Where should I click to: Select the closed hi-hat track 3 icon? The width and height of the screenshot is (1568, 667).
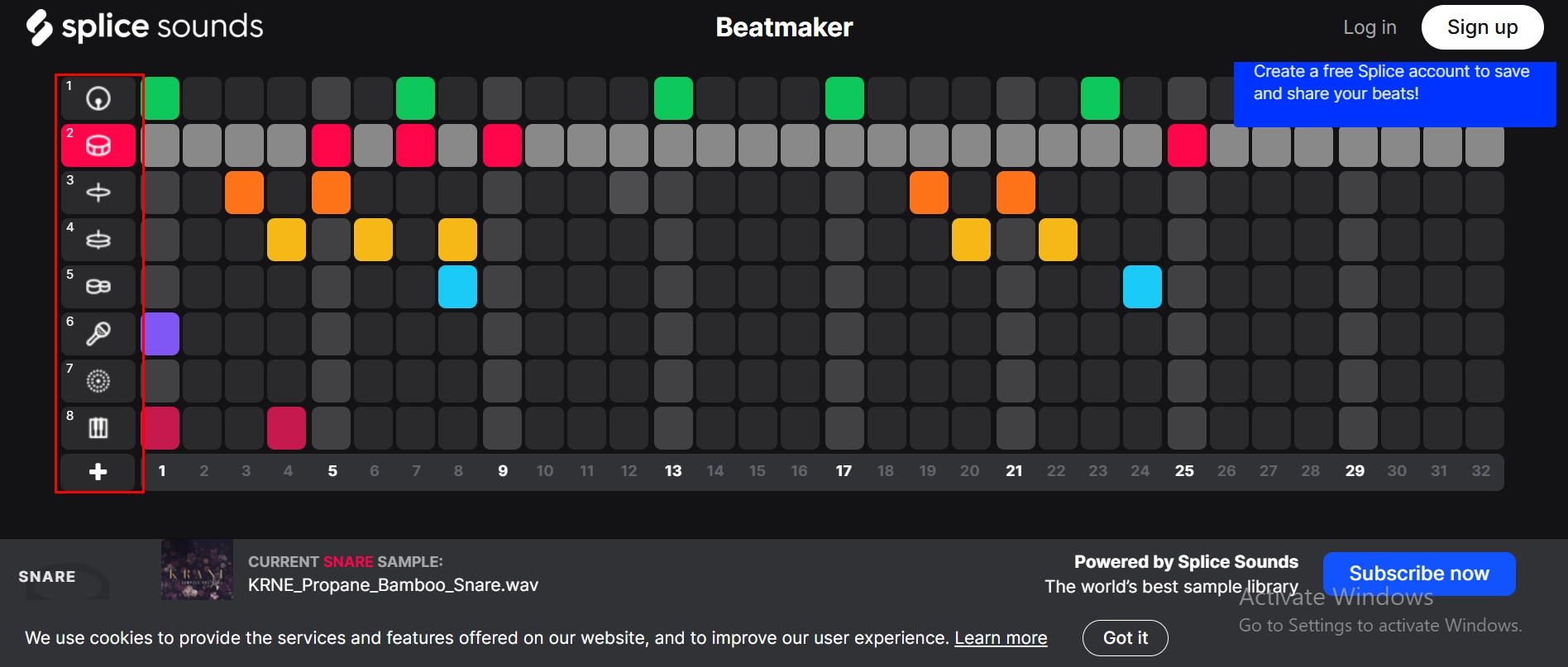(x=98, y=193)
